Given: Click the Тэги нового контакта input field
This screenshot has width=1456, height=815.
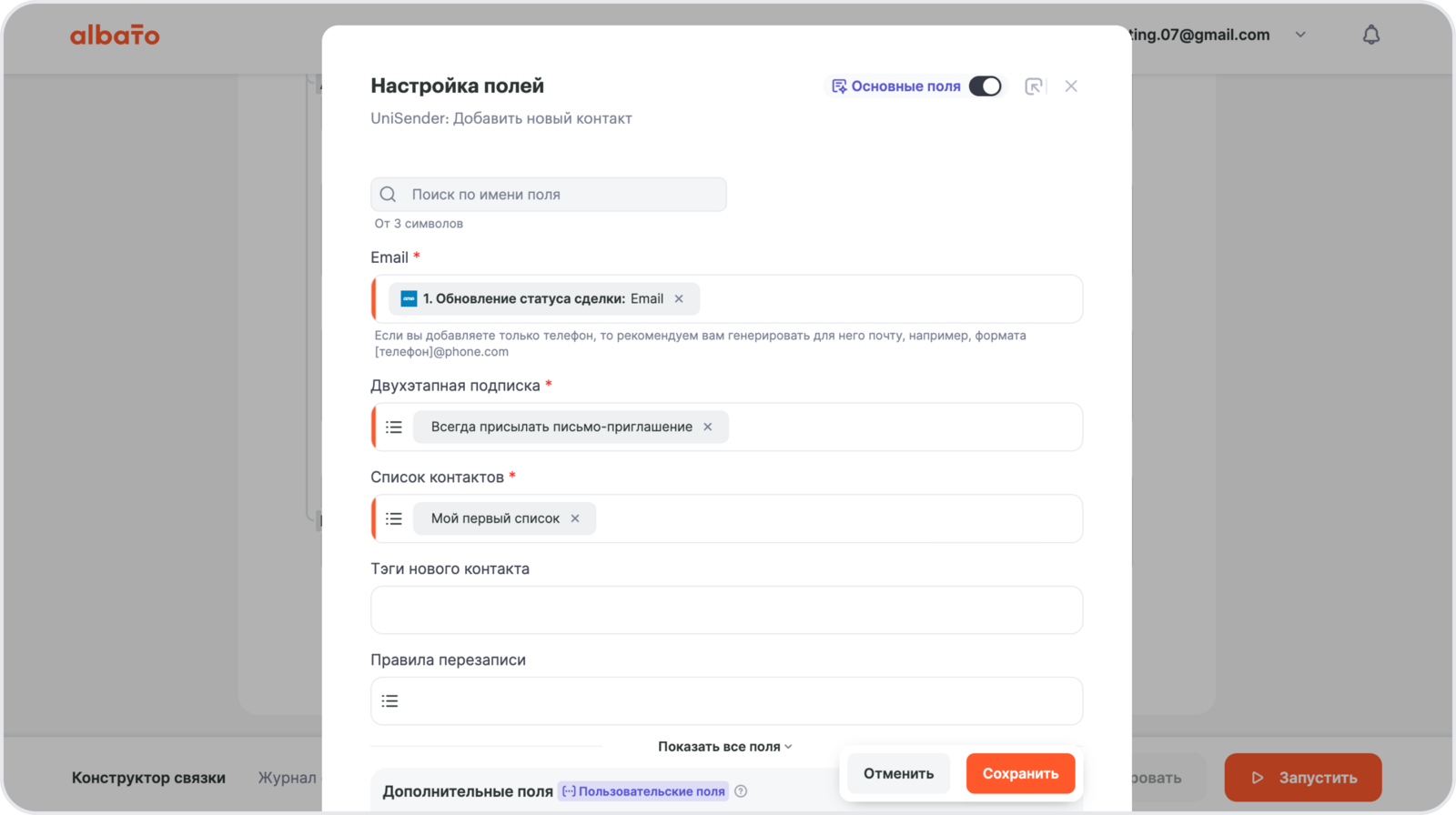Looking at the screenshot, I should [726, 609].
